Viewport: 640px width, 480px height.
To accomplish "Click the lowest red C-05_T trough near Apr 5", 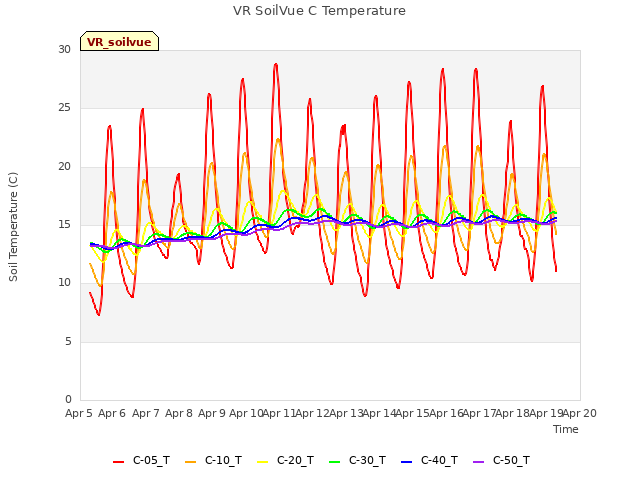I will coord(98,314).
